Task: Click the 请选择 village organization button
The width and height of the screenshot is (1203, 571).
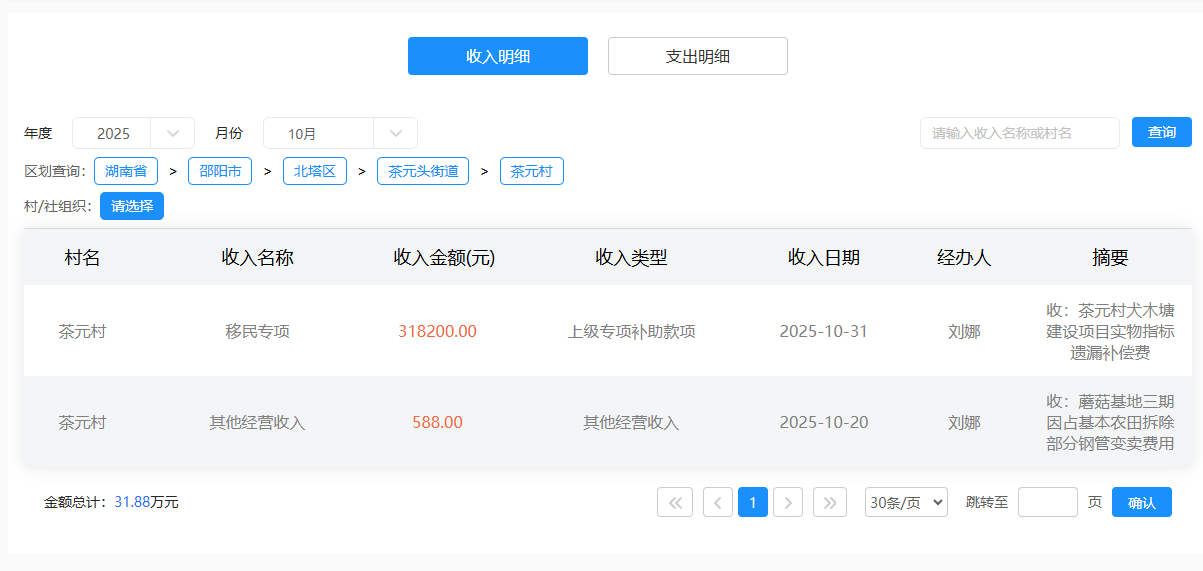Action: [x=132, y=206]
